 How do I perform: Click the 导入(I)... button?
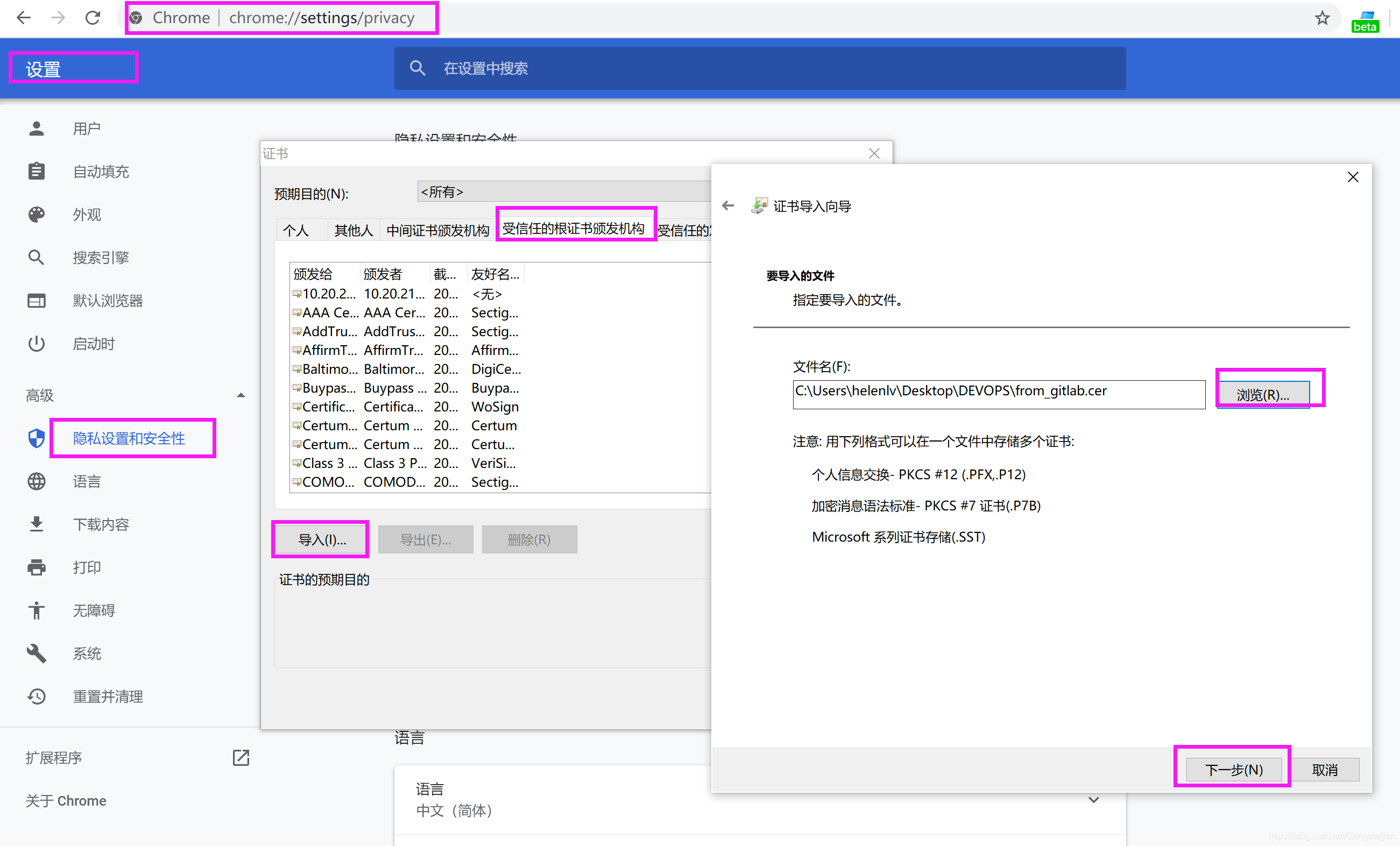pos(322,539)
